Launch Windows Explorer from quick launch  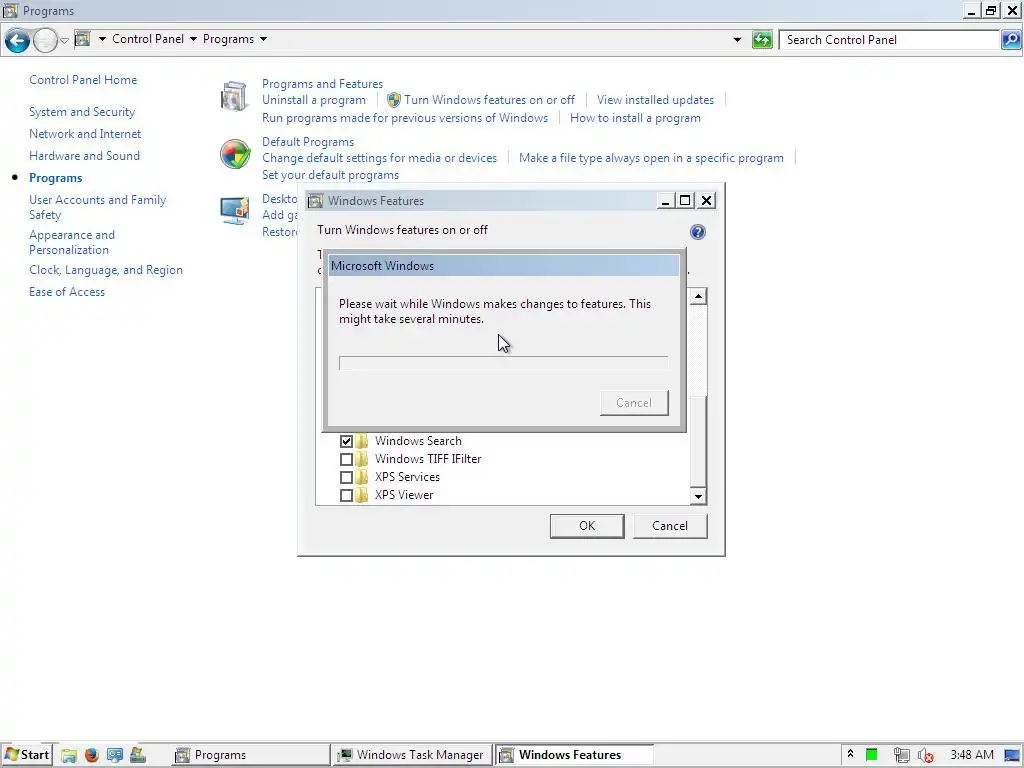coord(69,756)
